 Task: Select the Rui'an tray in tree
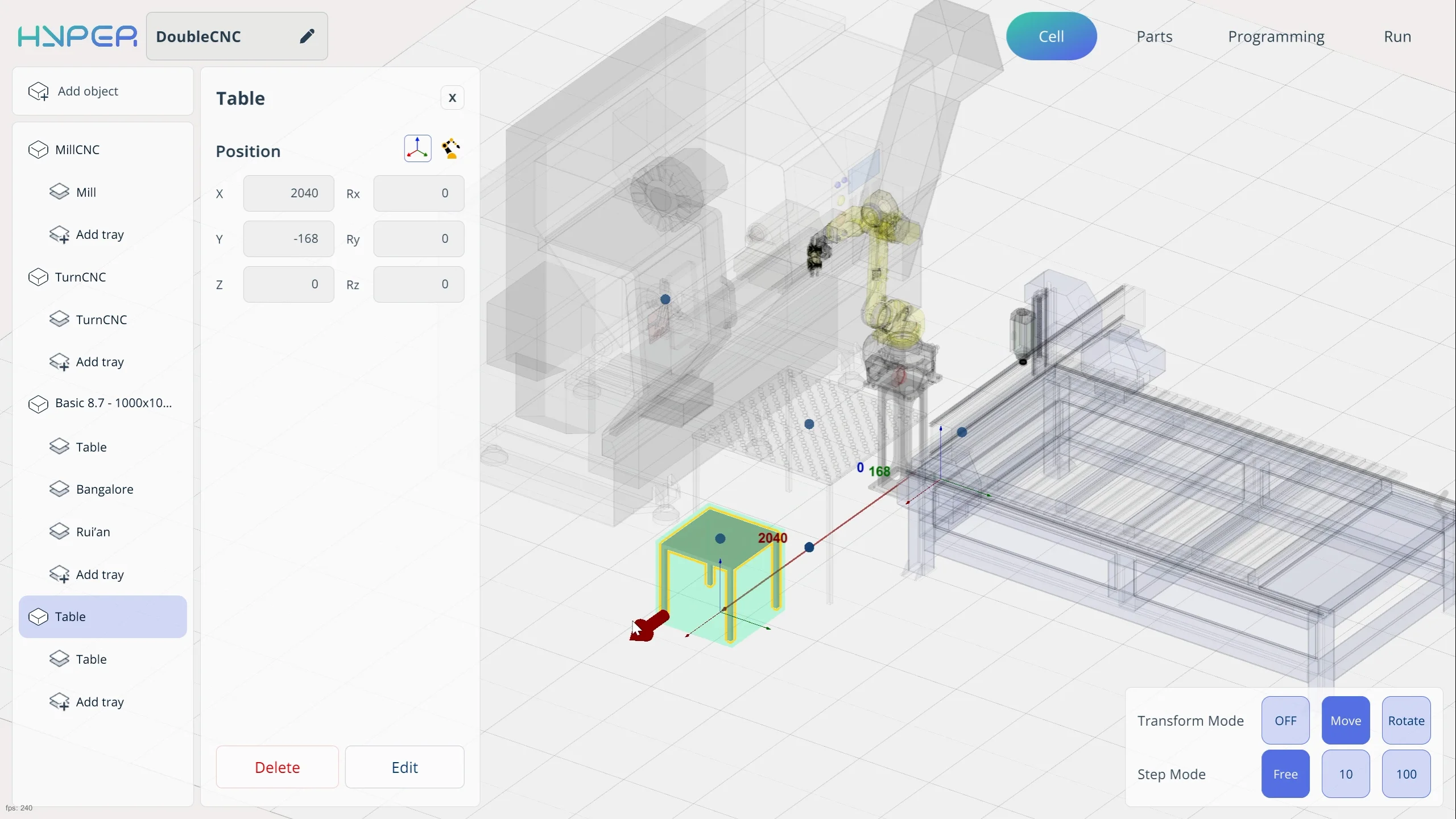93,532
